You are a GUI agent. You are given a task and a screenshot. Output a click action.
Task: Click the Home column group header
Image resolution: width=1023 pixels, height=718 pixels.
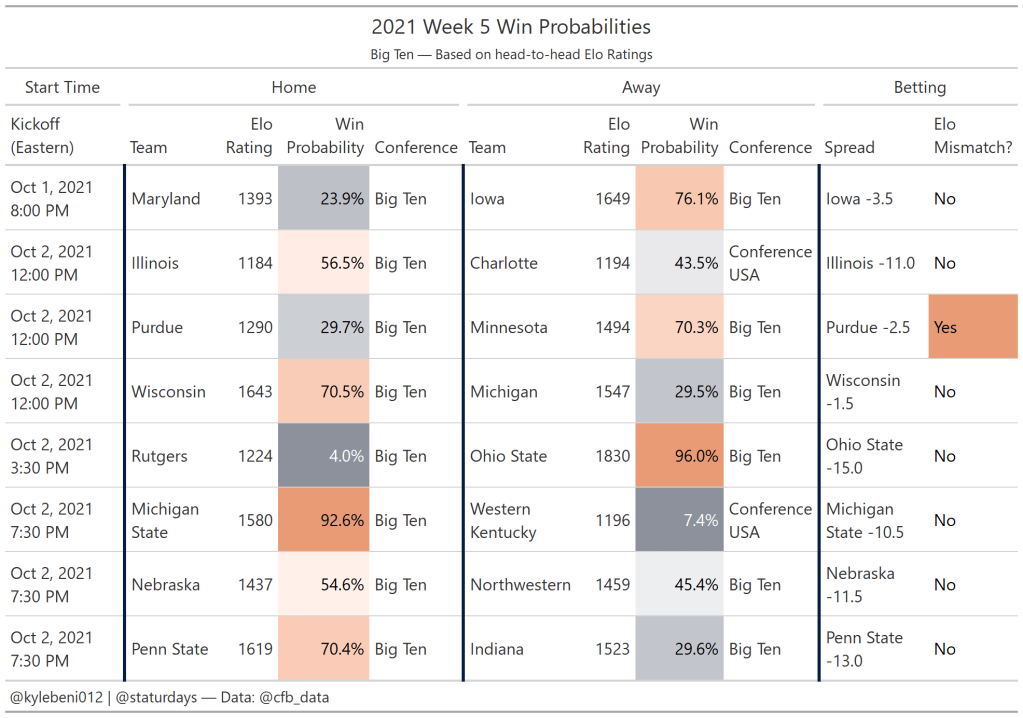click(x=293, y=88)
